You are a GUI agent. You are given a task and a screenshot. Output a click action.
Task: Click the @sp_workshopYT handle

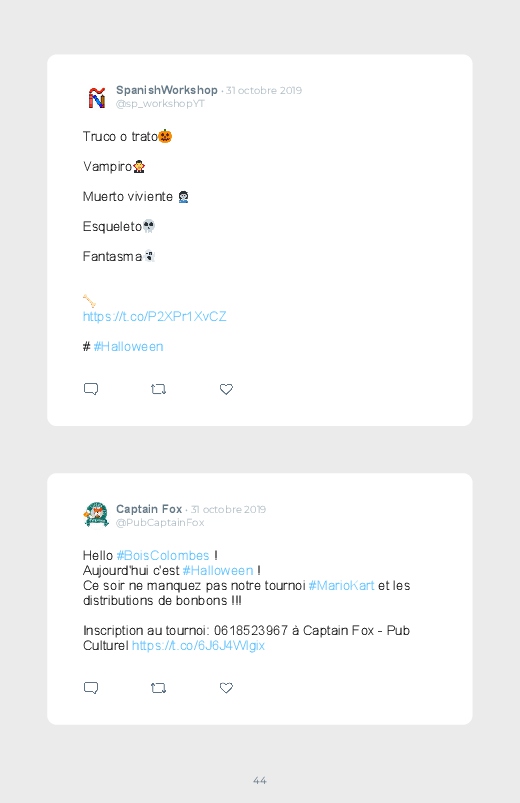(160, 103)
